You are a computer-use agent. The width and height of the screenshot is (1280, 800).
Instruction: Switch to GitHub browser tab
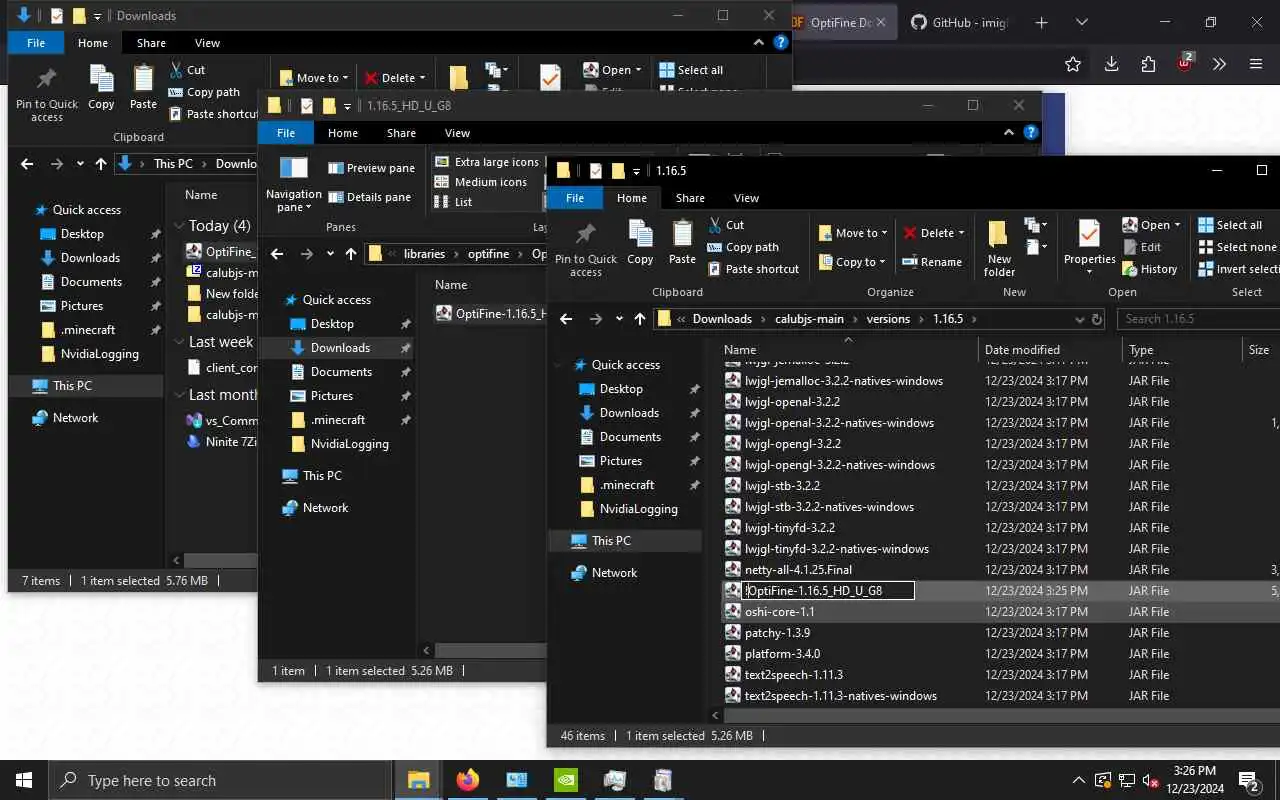pos(962,22)
